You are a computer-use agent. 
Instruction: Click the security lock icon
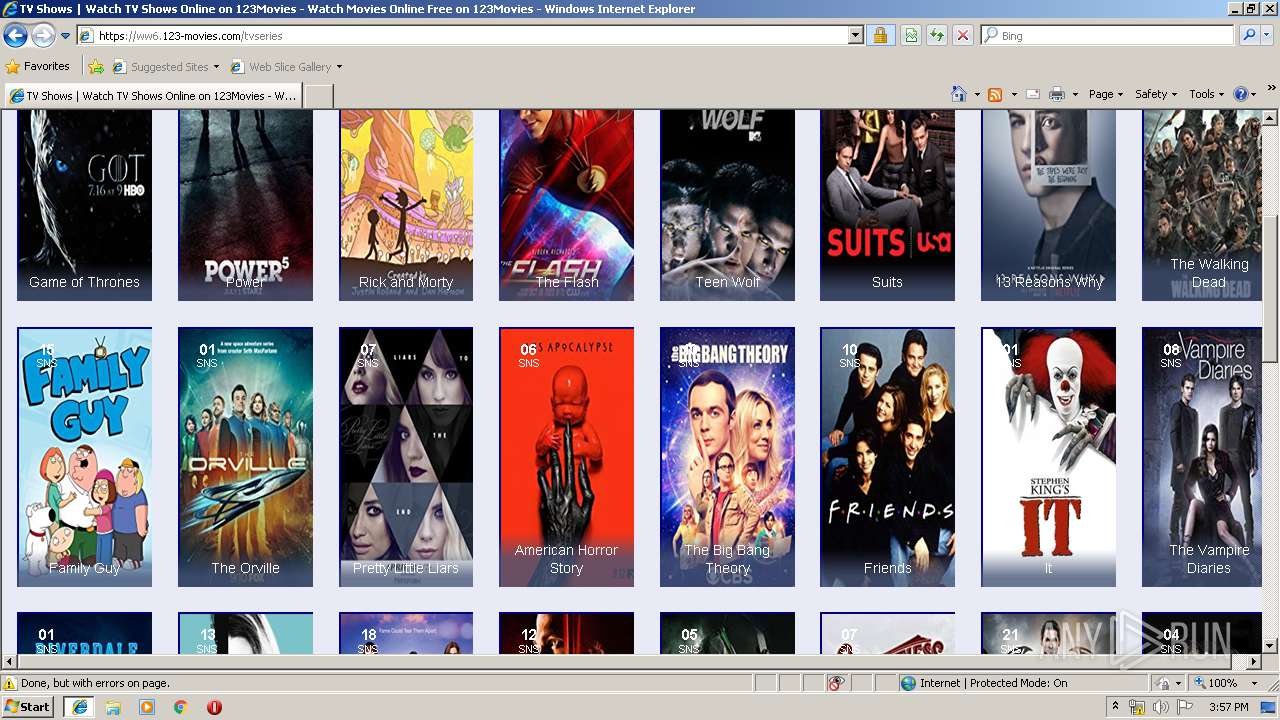click(881, 36)
